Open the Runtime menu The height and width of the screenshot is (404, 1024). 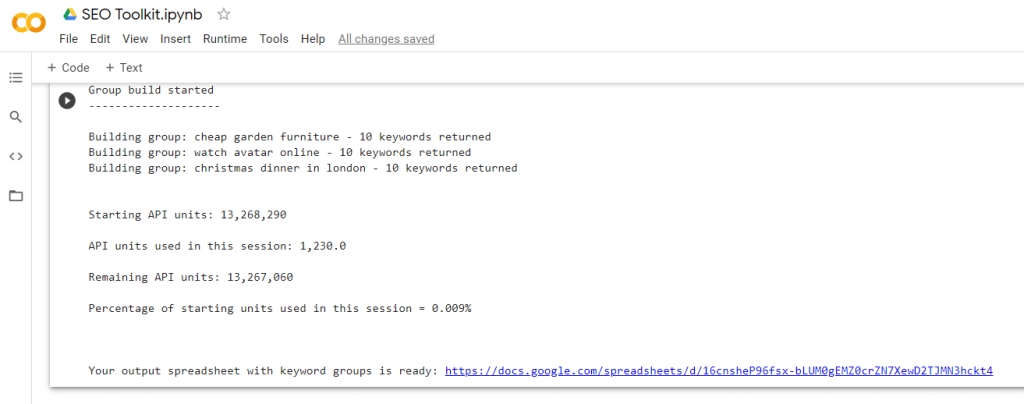(225, 39)
